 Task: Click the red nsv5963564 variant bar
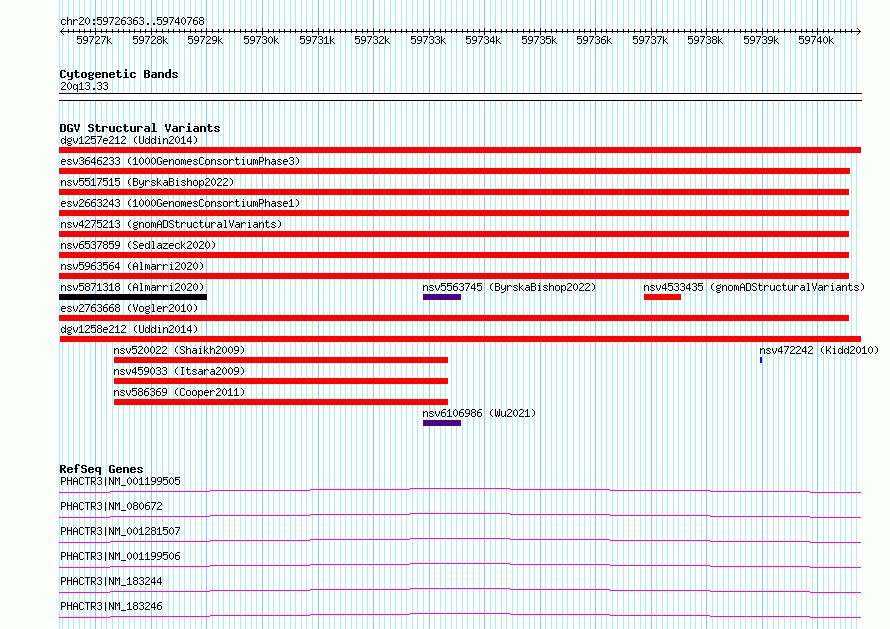pyautogui.click(x=454, y=276)
